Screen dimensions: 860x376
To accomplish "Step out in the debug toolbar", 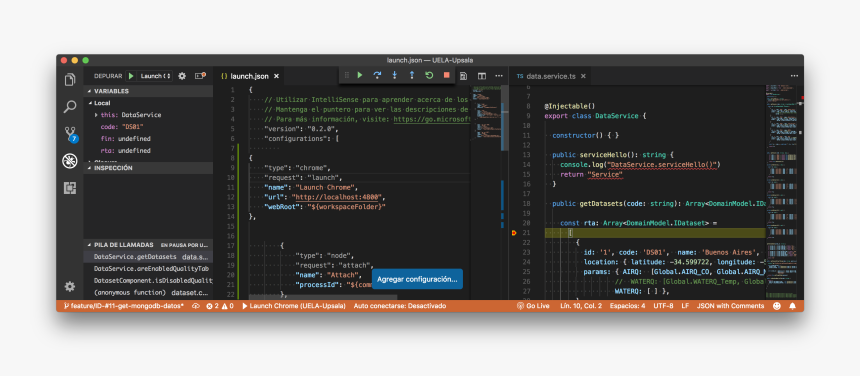I will (412, 75).
